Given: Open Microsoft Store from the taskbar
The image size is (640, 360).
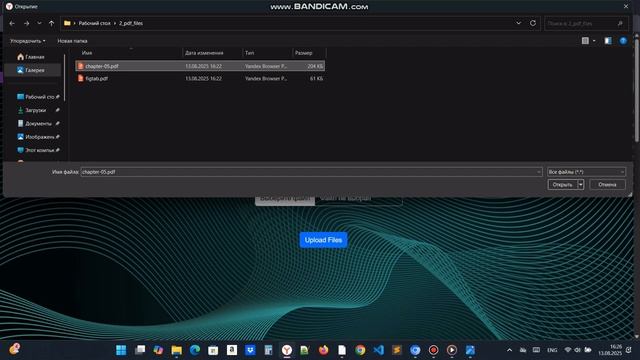Looking at the screenshot, I should pyautogui.click(x=213, y=350).
